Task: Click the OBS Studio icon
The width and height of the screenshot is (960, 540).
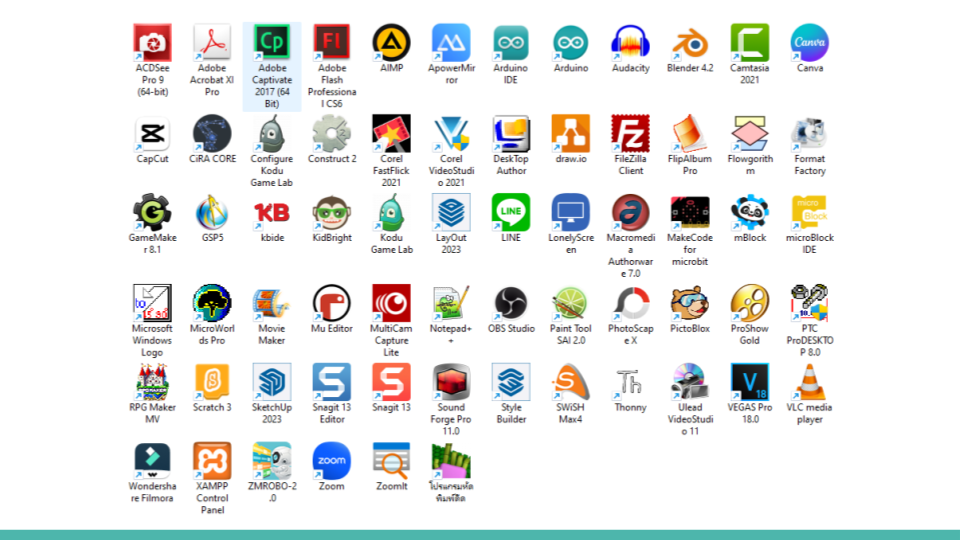Action: coord(511,302)
